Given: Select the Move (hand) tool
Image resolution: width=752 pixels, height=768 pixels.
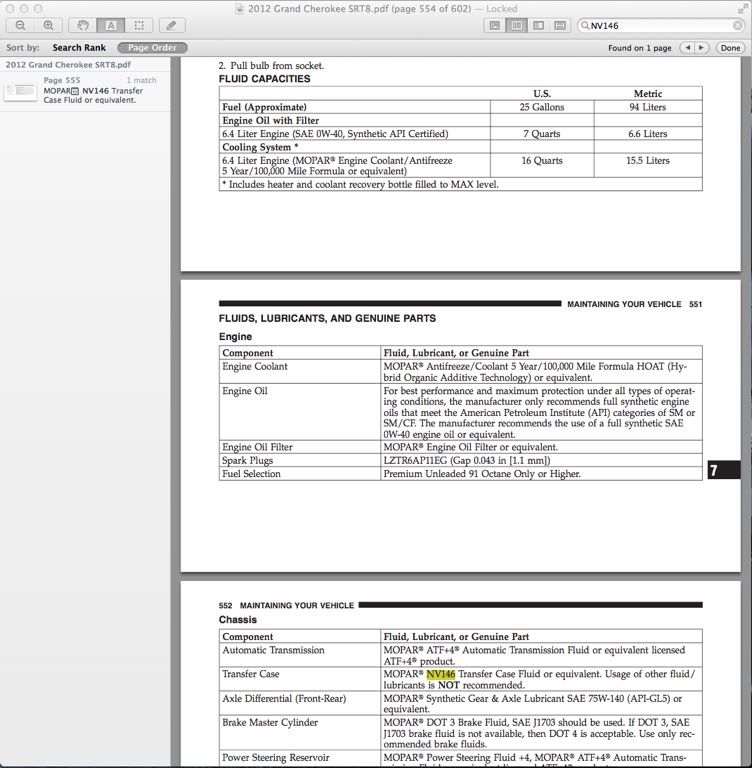Looking at the screenshot, I should tap(83, 25).
